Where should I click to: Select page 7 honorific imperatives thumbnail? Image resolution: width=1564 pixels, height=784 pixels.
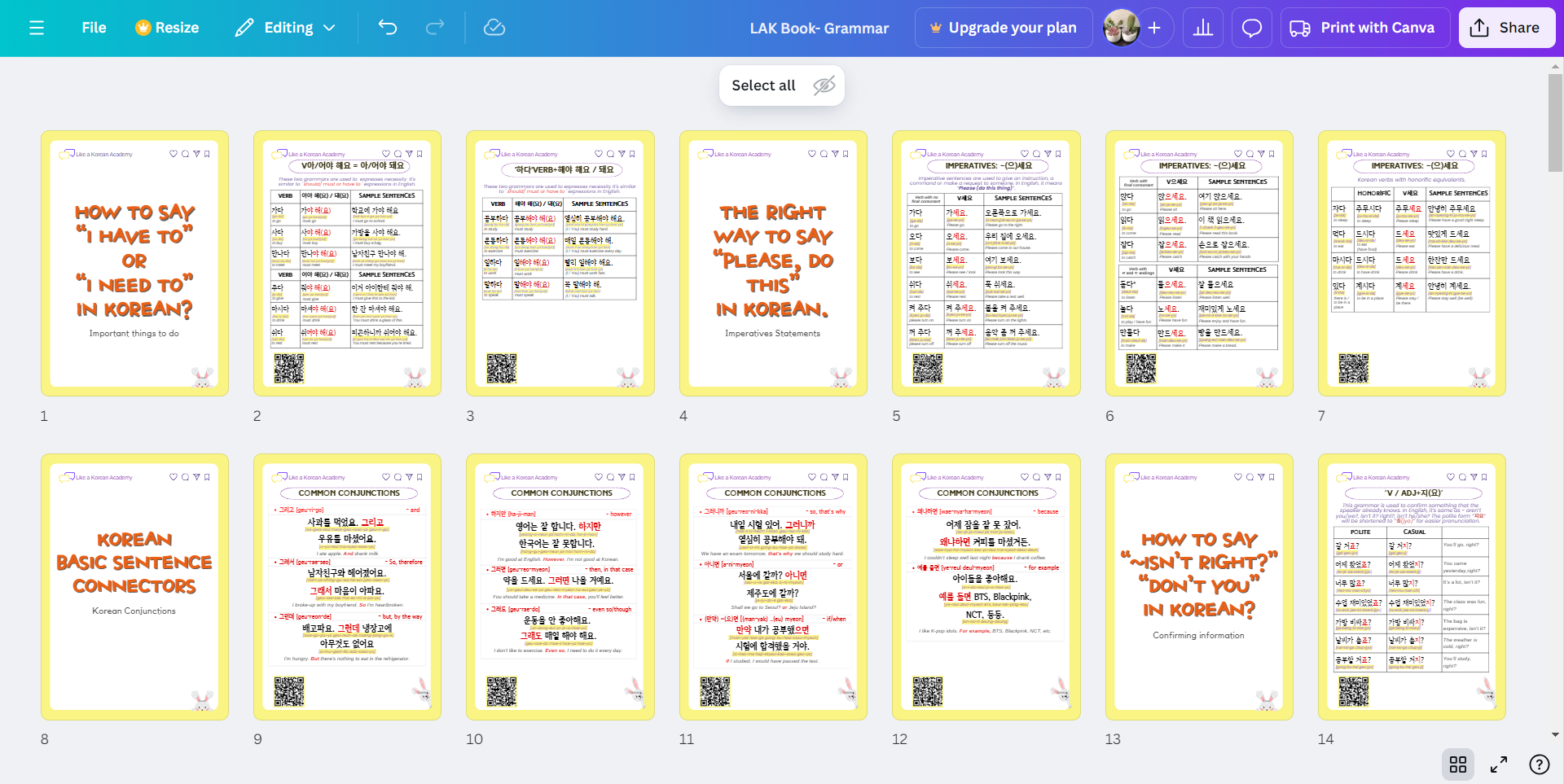pyautogui.click(x=1412, y=264)
